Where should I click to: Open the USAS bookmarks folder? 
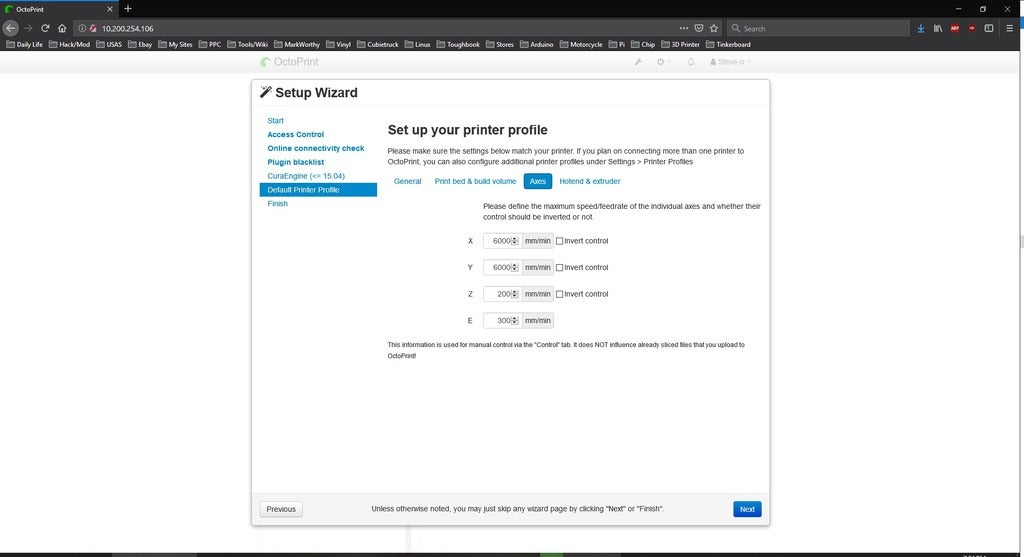109,44
